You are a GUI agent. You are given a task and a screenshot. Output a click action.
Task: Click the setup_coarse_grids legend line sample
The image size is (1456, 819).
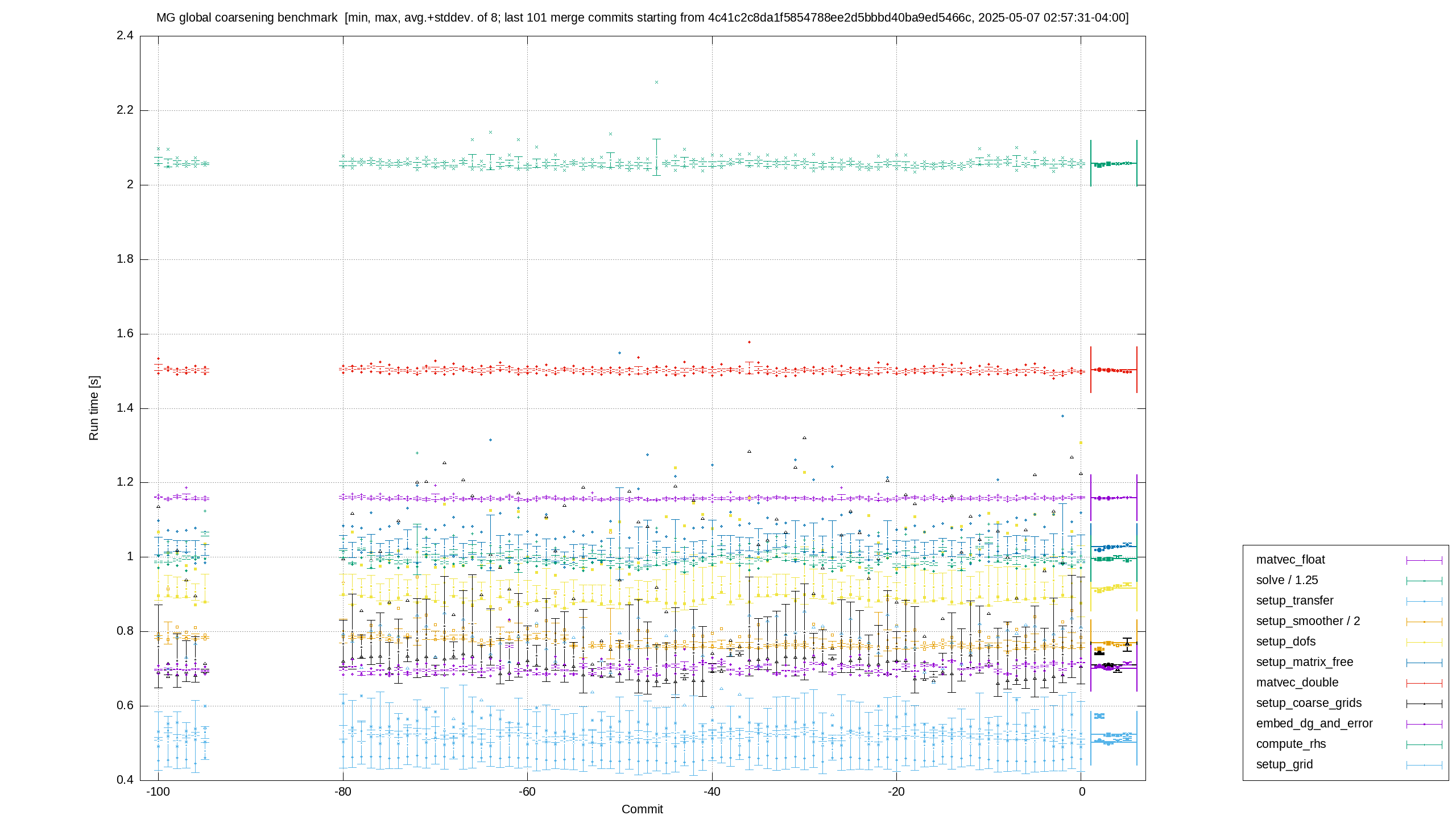pos(1424,704)
